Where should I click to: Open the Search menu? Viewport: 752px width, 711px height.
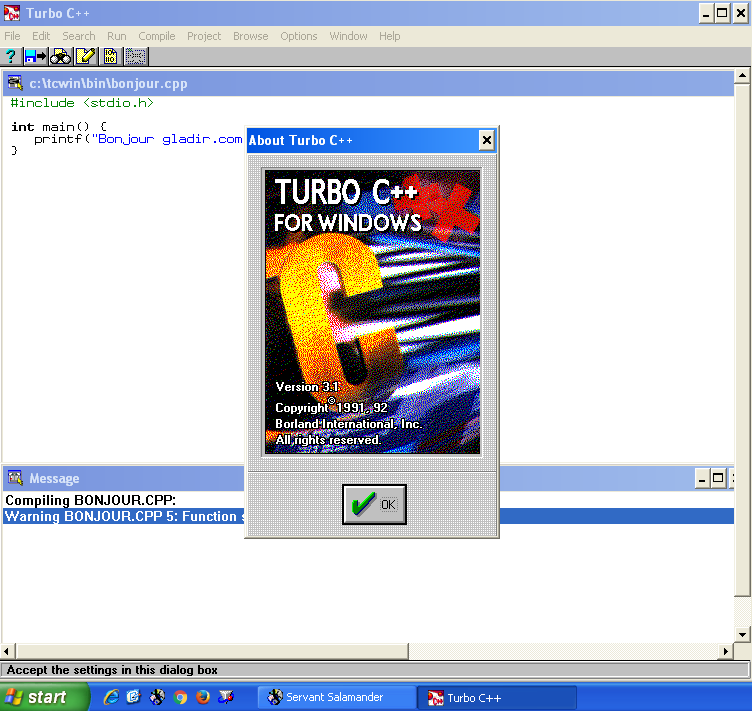(x=79, y=36)
